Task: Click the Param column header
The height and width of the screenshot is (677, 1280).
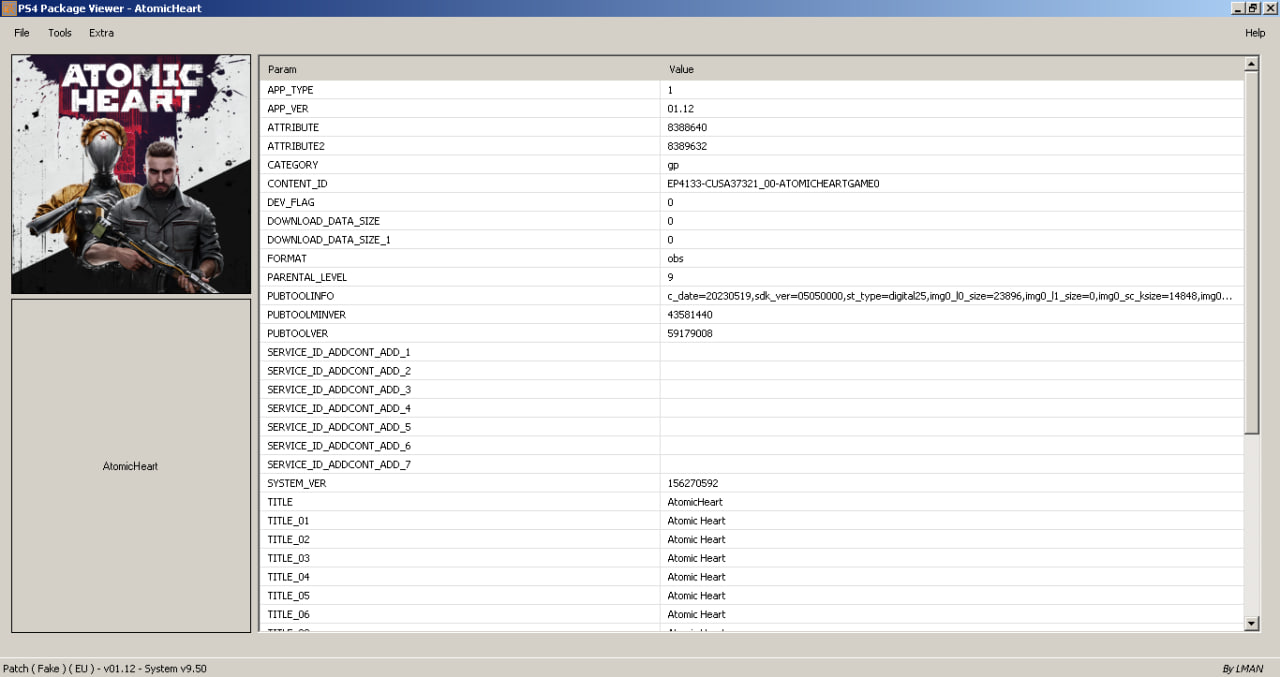Action: click(460, 70)
